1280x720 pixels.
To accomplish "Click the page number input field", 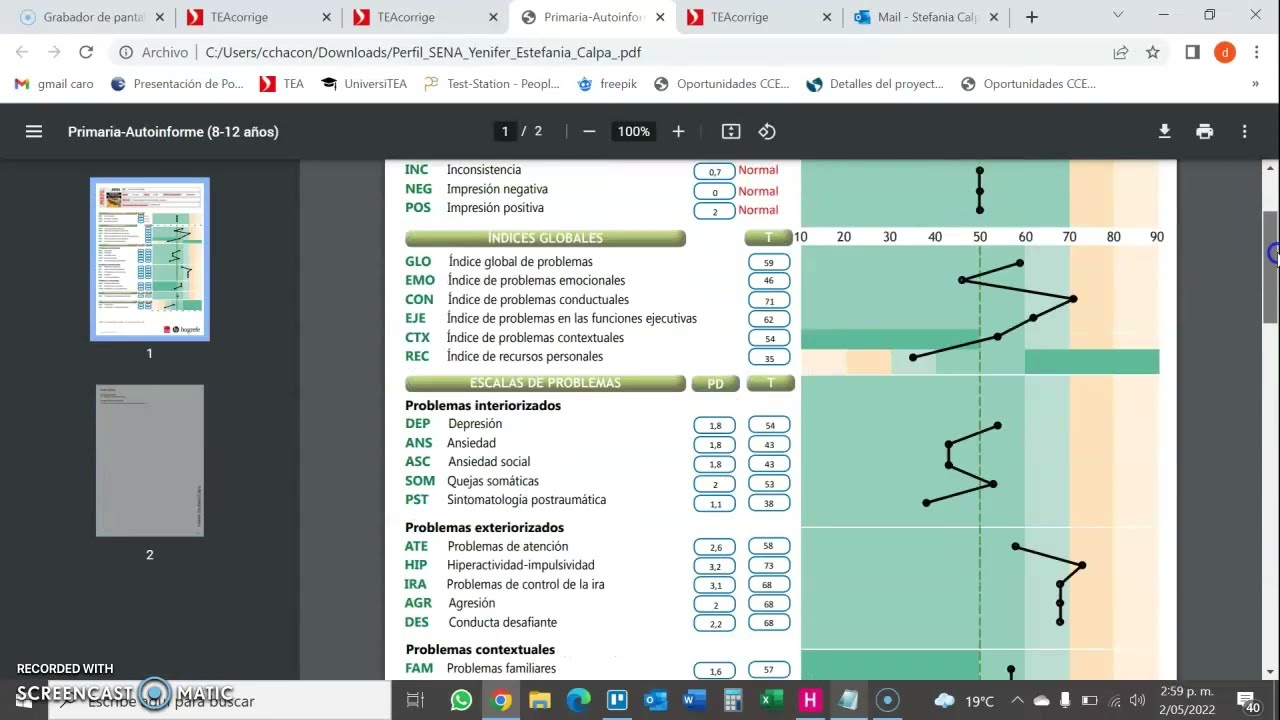I will point(505,131).
